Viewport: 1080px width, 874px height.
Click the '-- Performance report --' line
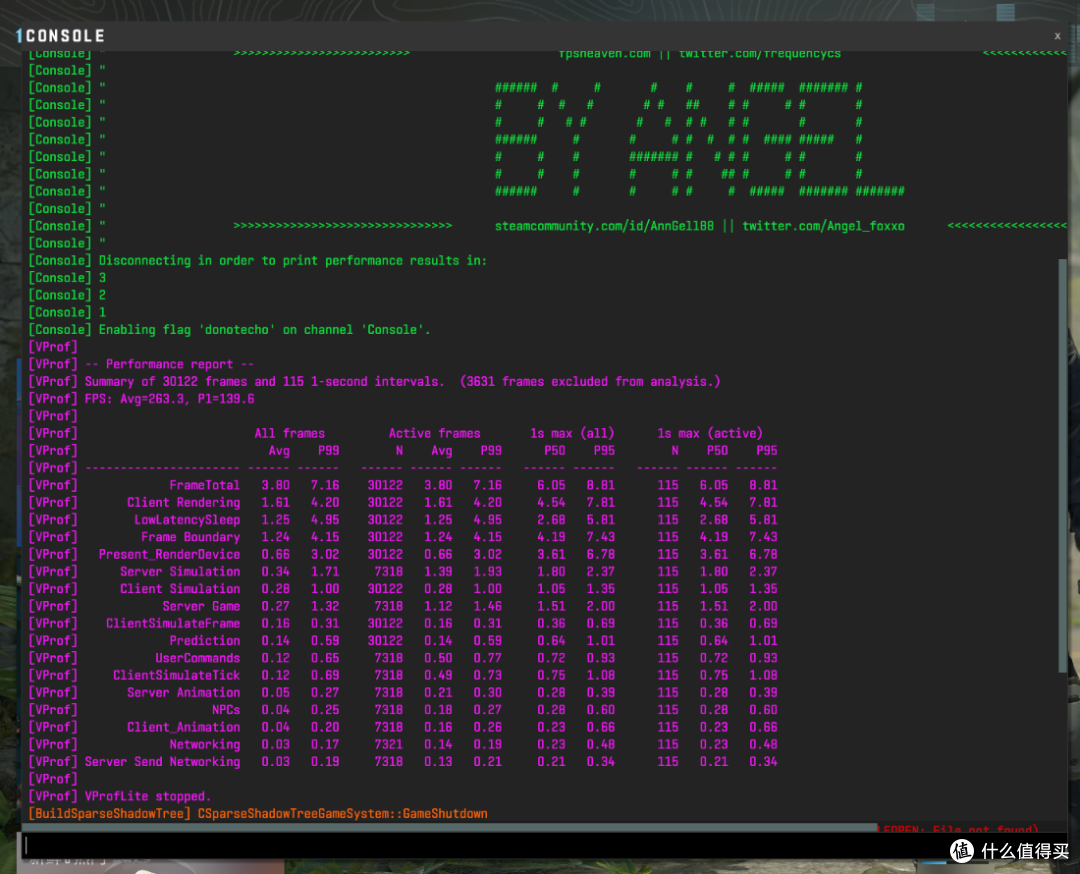169,364
